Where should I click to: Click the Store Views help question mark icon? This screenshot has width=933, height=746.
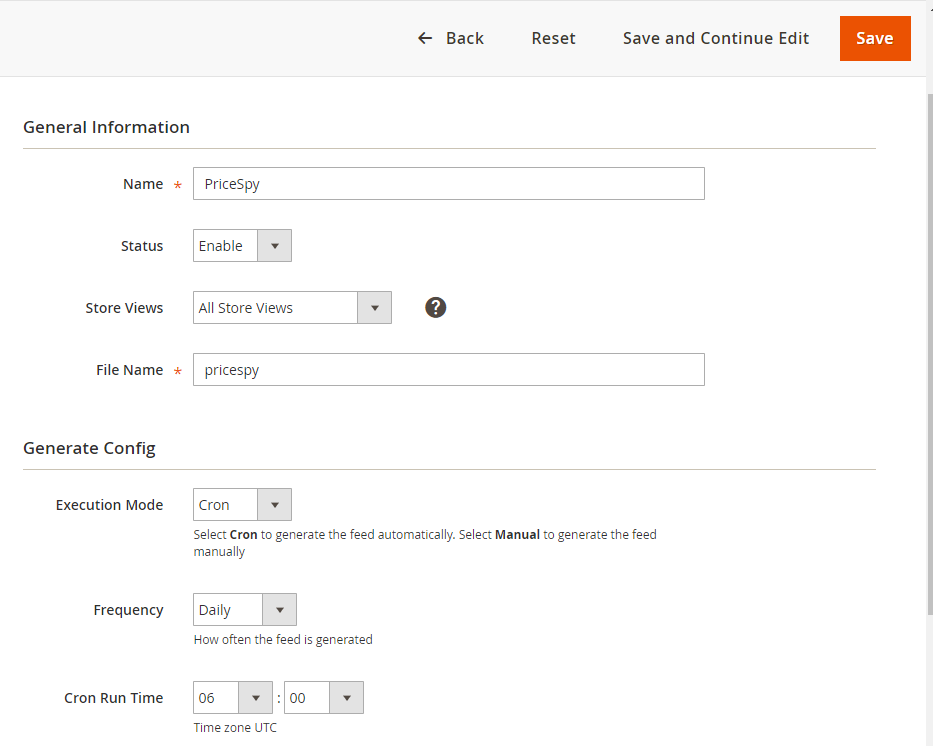pyautogui.click(x=436, y=308)
